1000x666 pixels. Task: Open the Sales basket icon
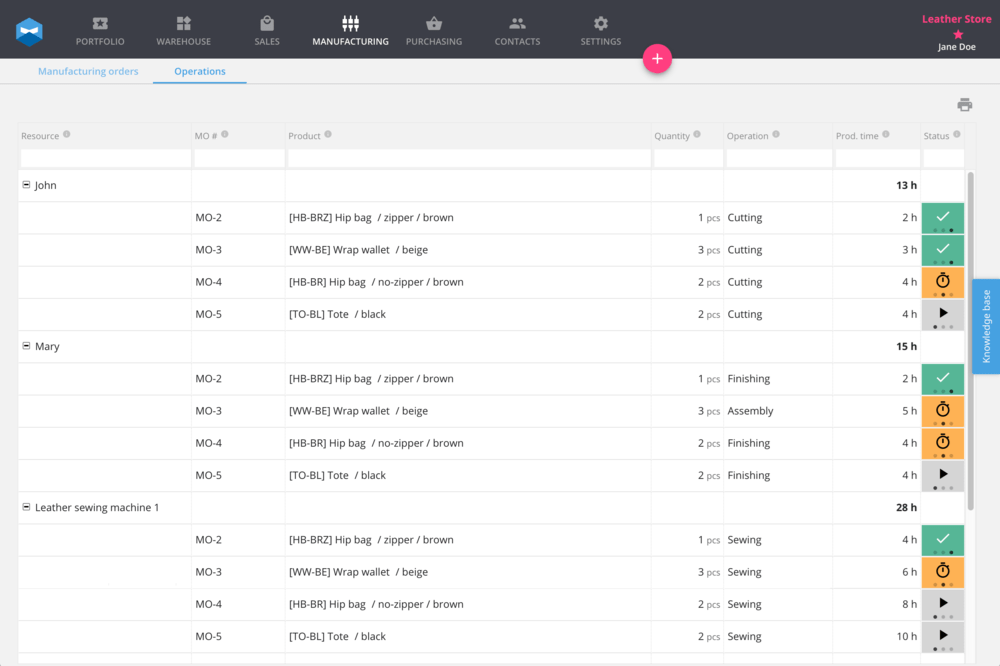pyautogui.click(x=266, y=24)
